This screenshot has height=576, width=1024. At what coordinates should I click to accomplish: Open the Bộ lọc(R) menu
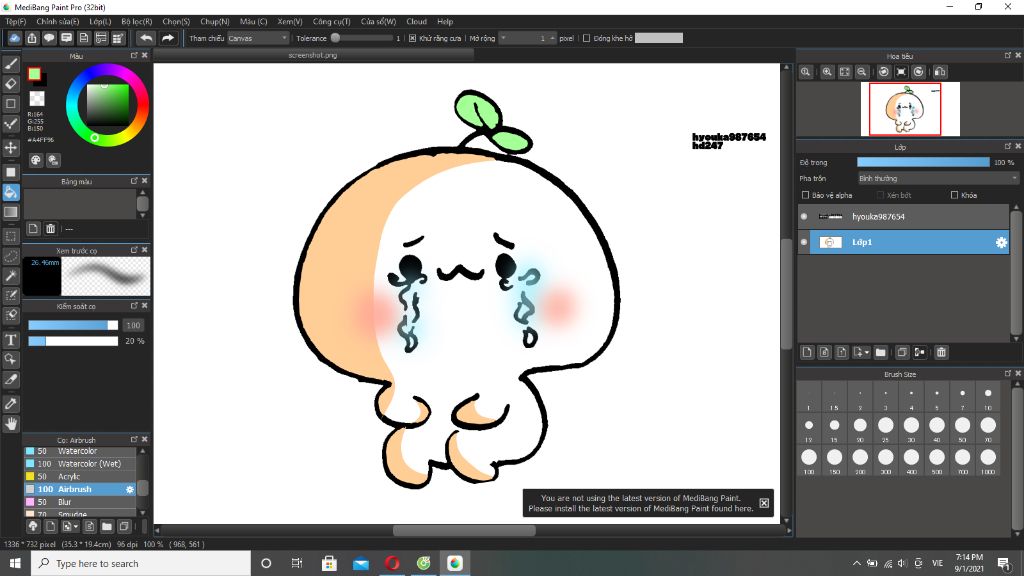tap(136, 22)
